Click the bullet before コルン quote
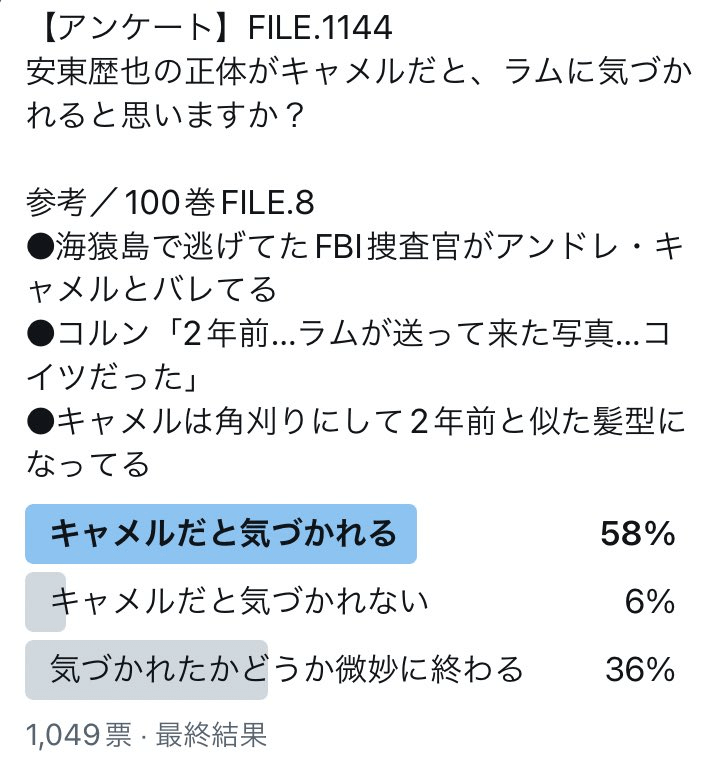The height and width of the screenshot is (781, 717). pyautogui.click(x=40, y=334)
